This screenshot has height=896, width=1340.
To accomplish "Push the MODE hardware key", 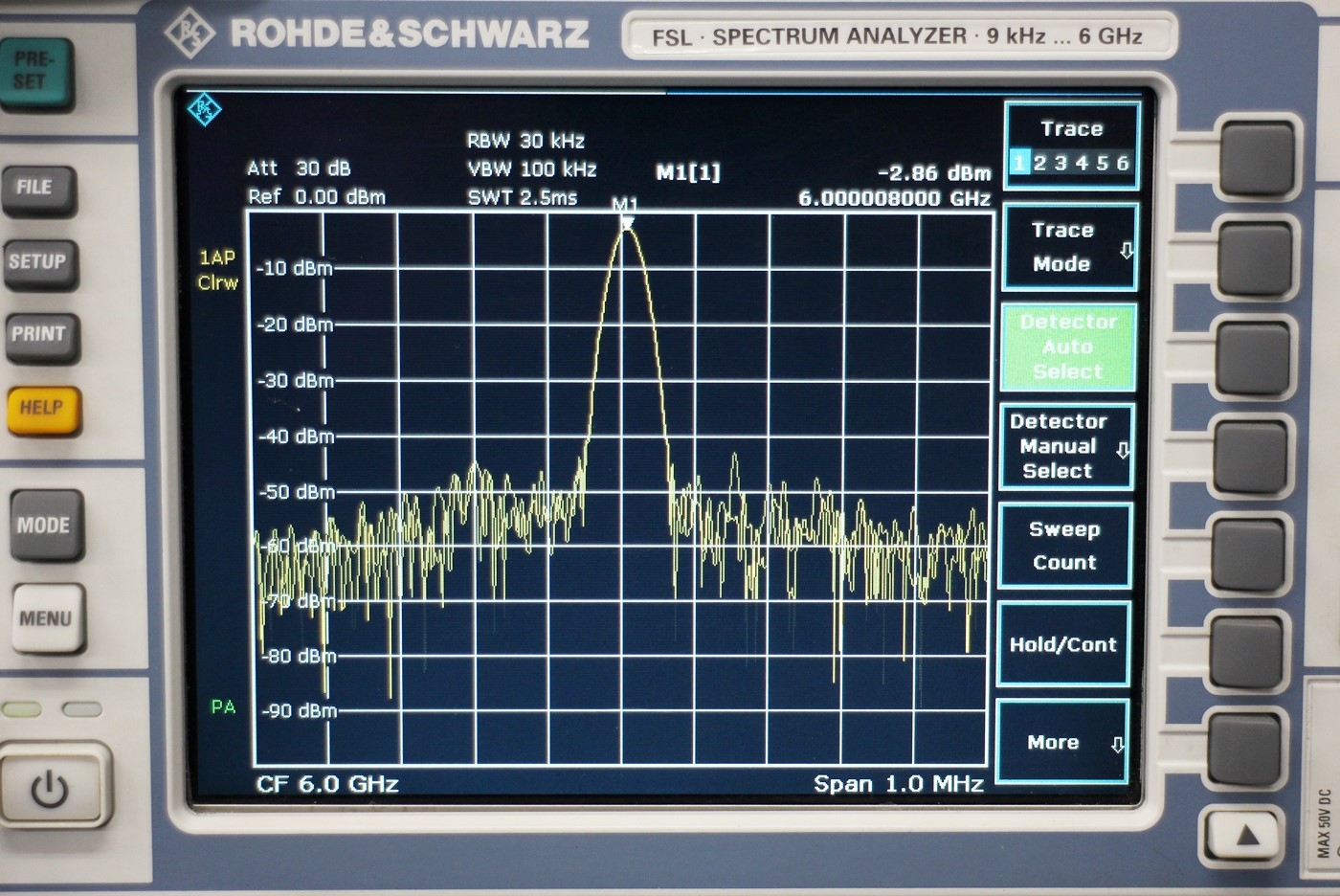I will tap(46, 525).
